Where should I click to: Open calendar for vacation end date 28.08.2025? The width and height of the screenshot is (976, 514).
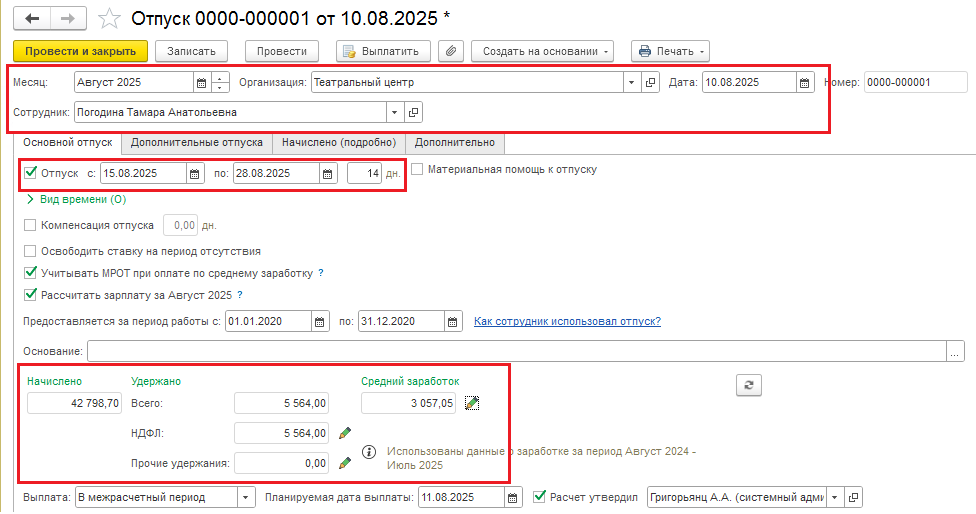click(x=327, y=174)
